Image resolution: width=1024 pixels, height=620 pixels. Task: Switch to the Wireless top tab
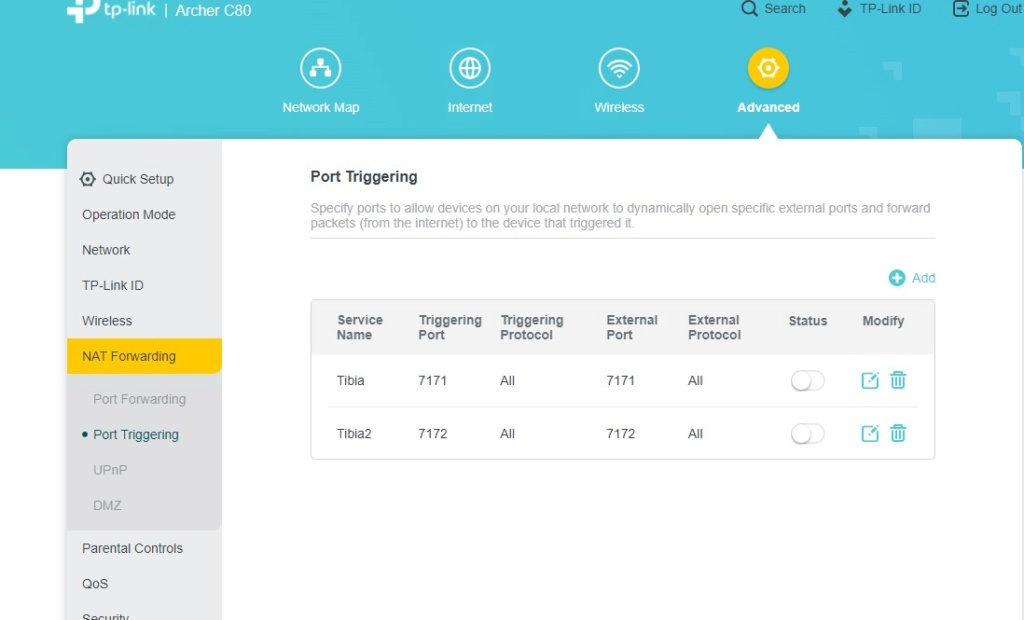pos(619,107)
